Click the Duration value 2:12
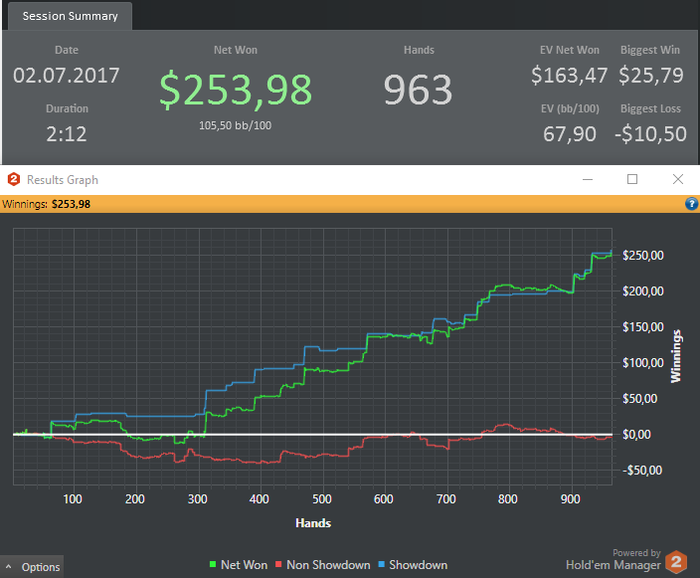700x578 pixels. tap(67, 134)
